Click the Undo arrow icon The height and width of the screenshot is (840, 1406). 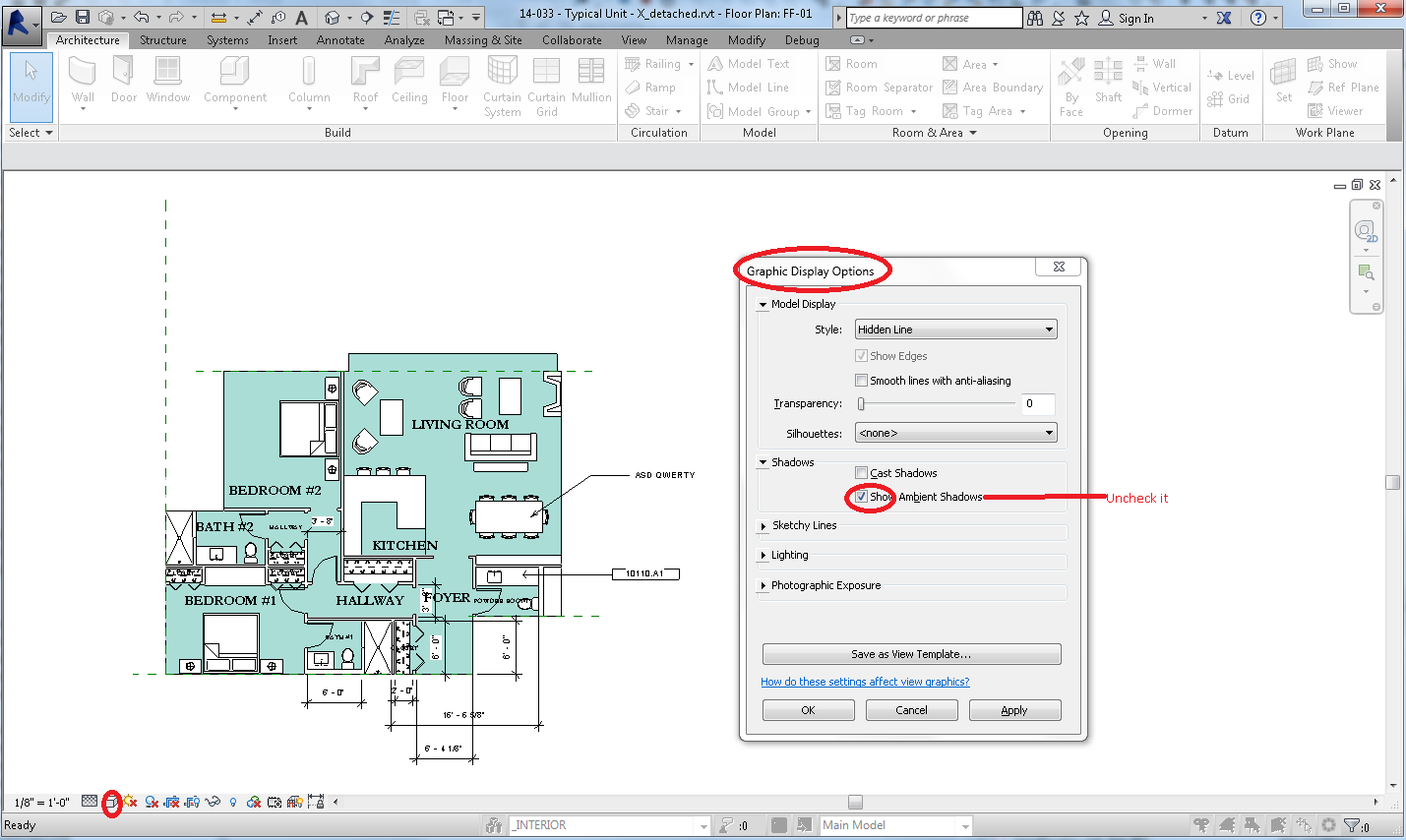pyautogui.click(x=142, y=18)
